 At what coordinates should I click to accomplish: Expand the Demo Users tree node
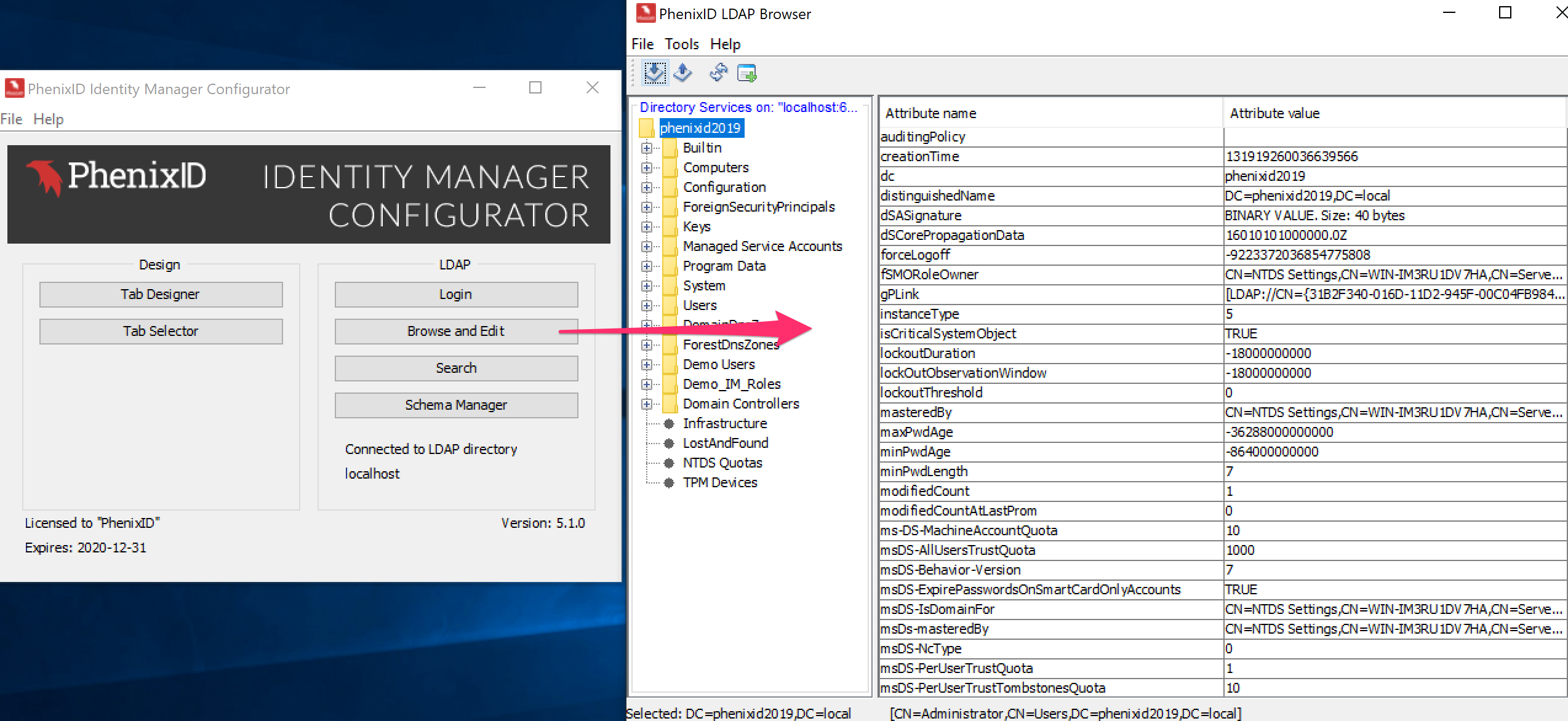(x=646, y=364)
